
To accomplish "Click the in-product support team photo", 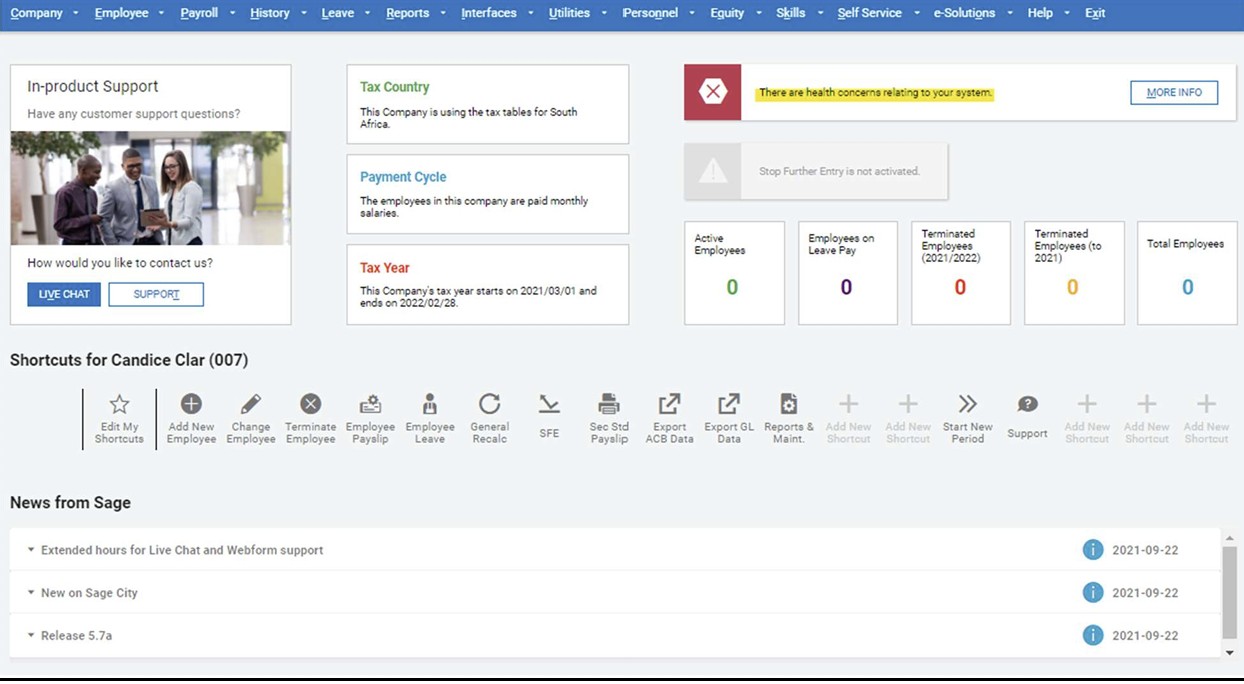I will [150, 188].
